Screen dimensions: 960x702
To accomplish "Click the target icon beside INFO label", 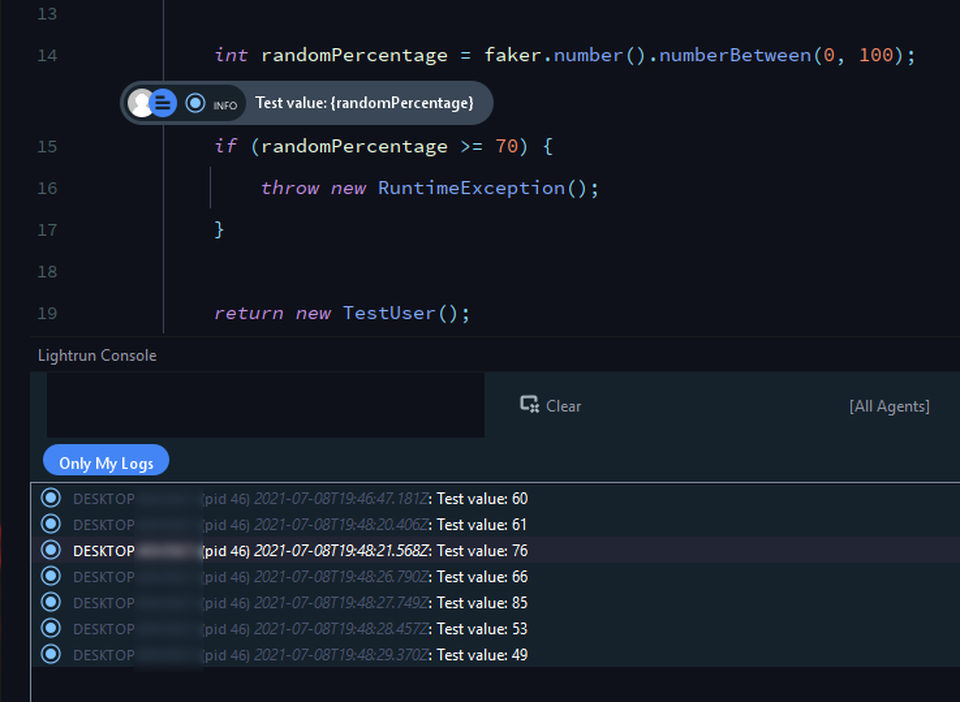I will (195, 103).
